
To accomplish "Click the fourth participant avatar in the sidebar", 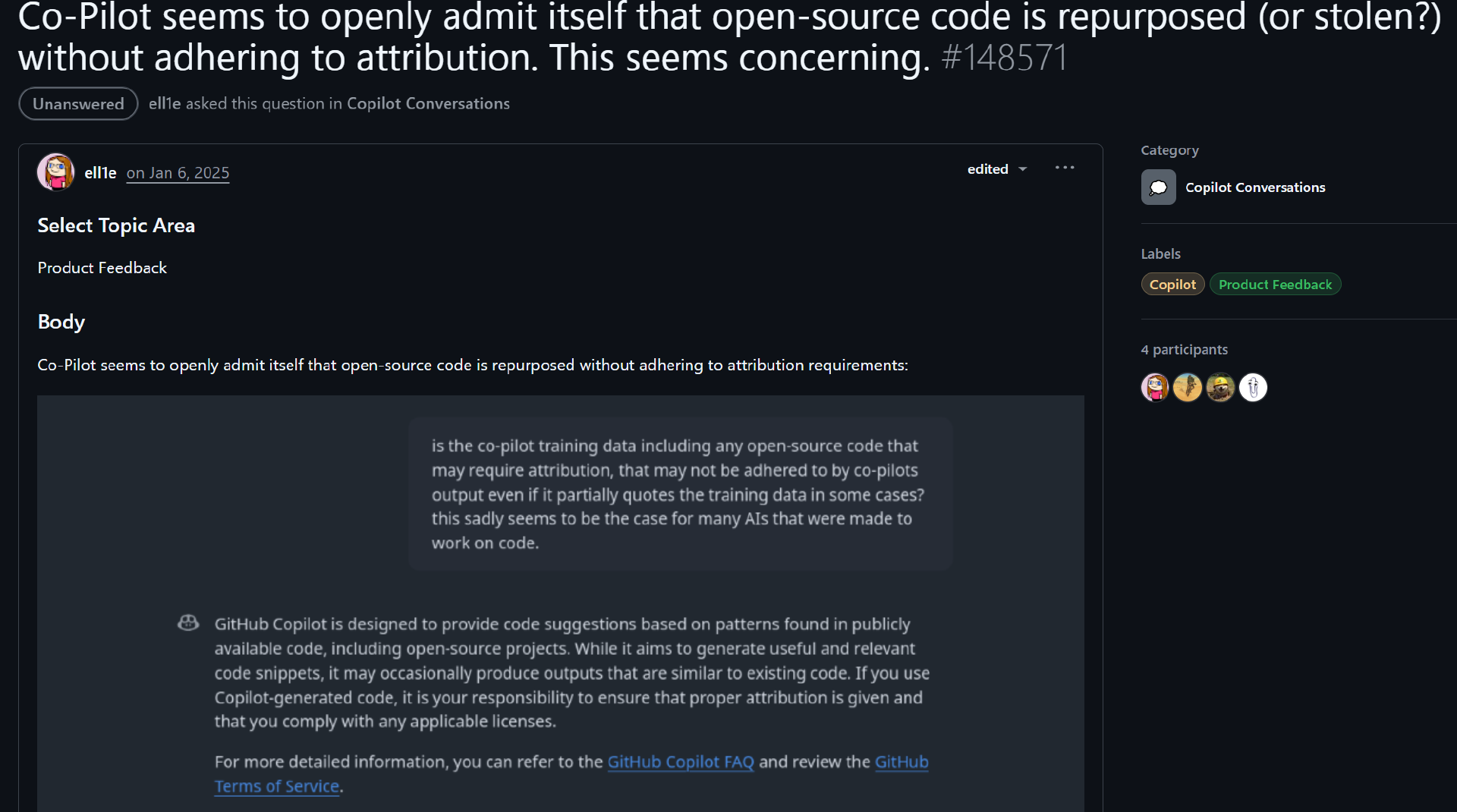I will tap(1253, 388).
